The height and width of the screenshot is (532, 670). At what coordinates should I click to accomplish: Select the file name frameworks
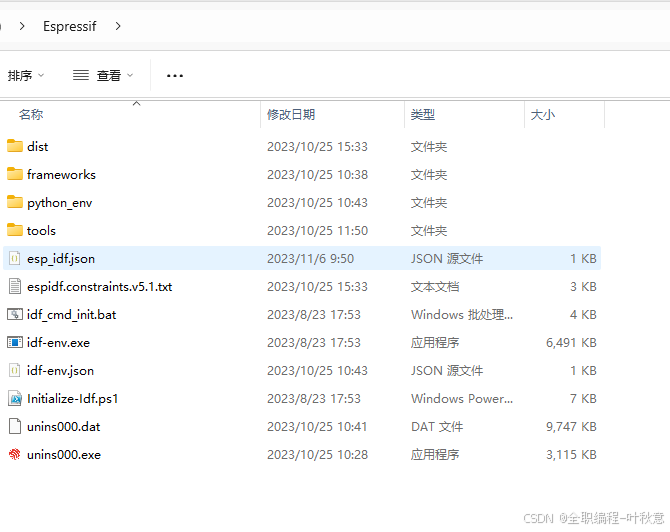coord(61,174)
